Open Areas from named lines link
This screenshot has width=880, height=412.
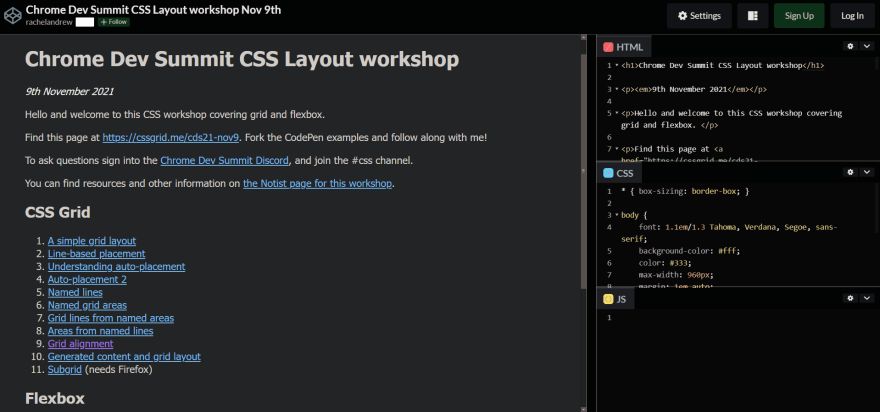point(100,331)
